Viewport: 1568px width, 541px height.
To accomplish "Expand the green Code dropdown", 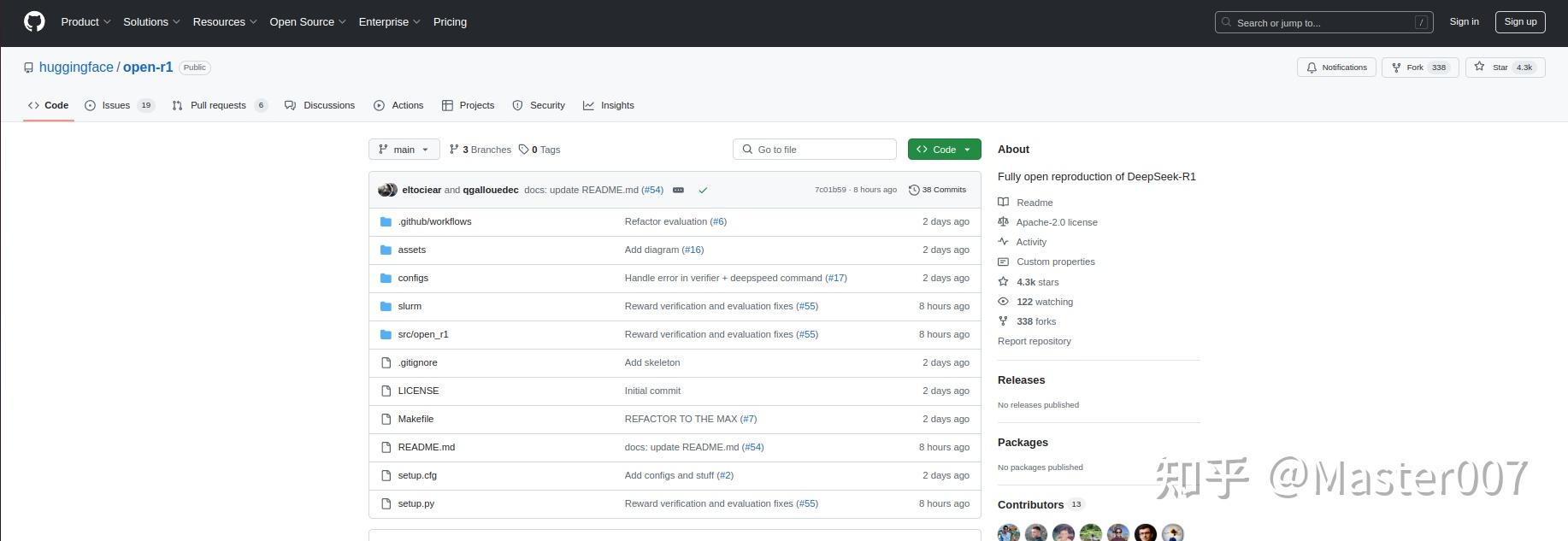I will (x=944, y=150).
